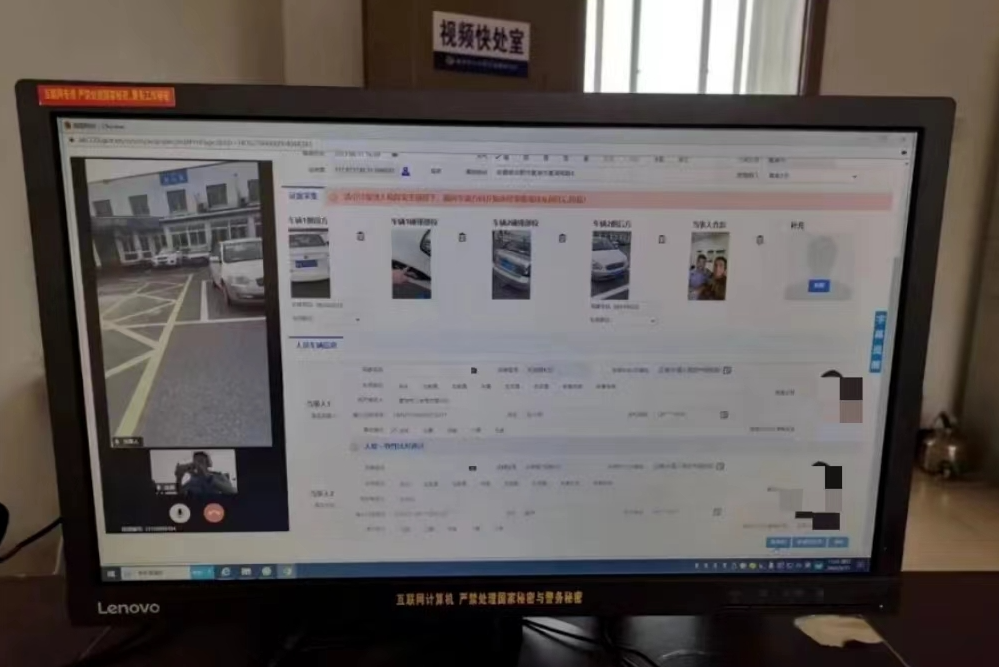Expand dropdown below the white car front photo

tap(622, 320)
